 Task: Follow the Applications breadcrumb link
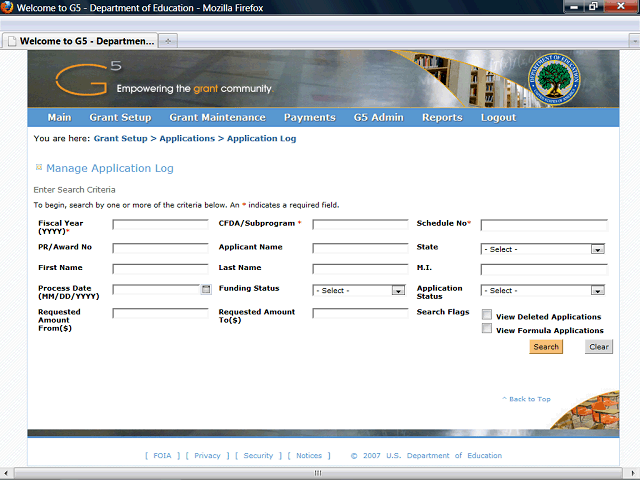(187, 138)
